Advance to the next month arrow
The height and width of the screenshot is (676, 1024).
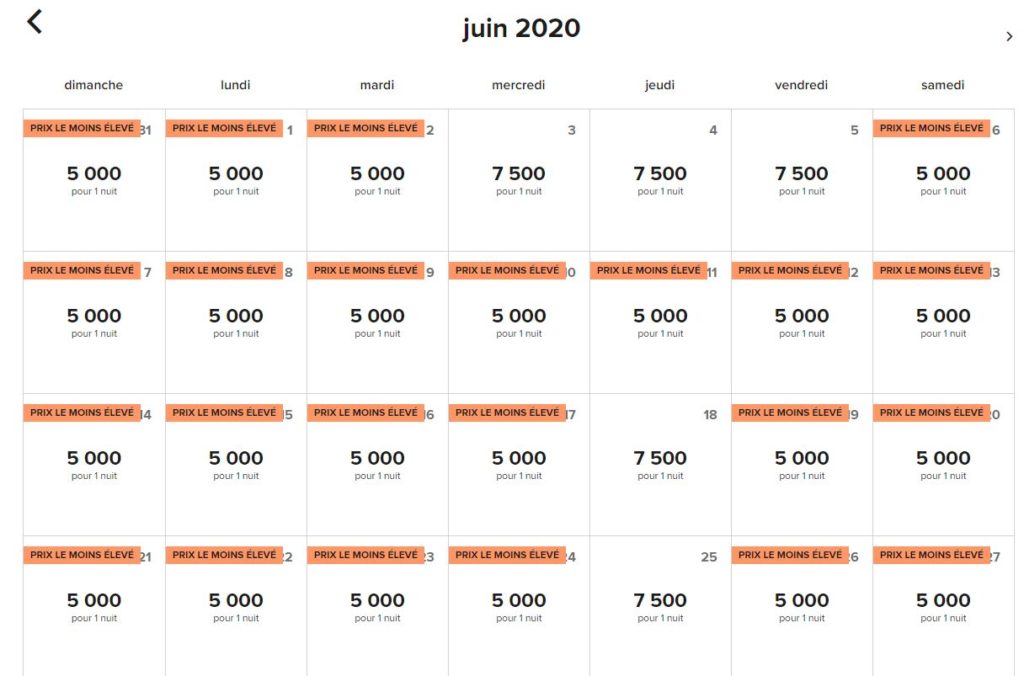click(1009, 37)
